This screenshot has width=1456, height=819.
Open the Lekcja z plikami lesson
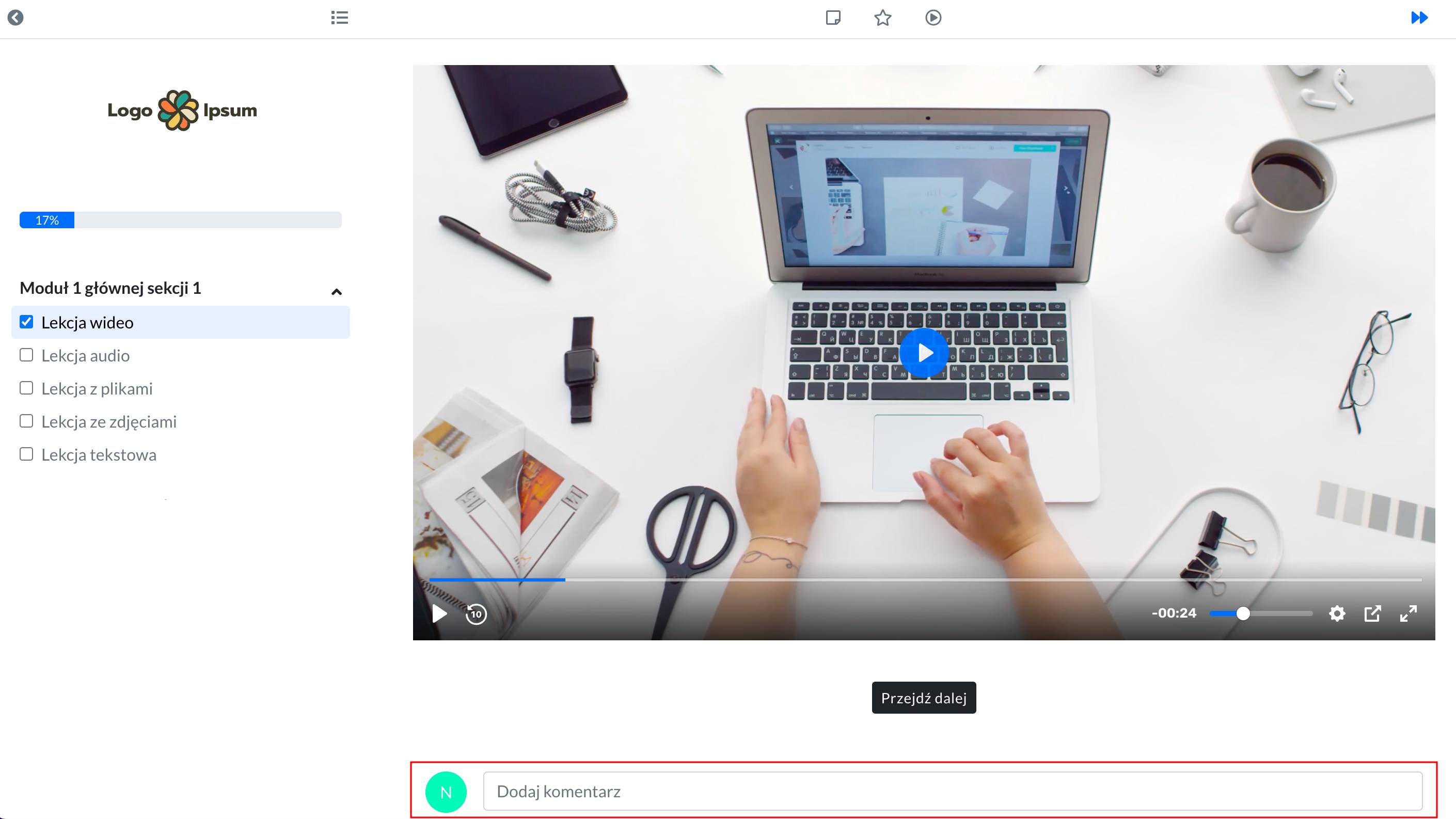(97, 388)
